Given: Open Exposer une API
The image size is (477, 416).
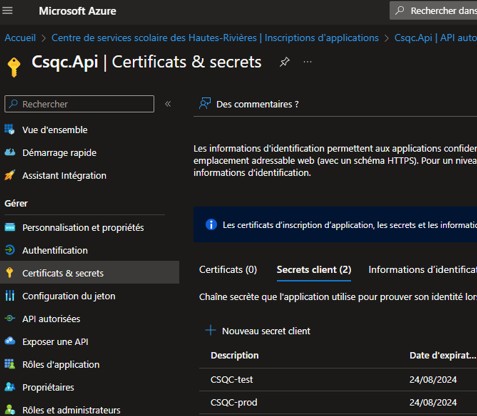Looking at the screenshot, I should (55, 342).
